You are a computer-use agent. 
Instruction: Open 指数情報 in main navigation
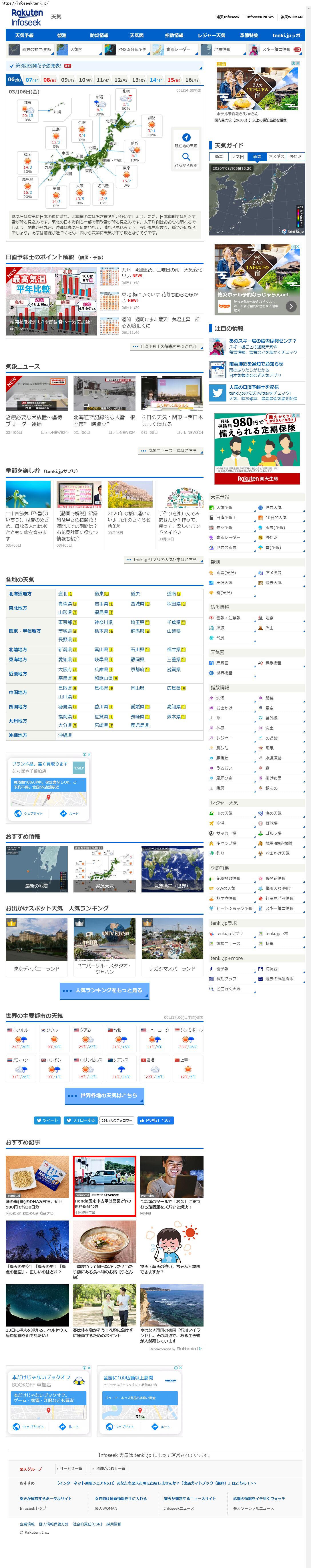[x=174, y=35]
